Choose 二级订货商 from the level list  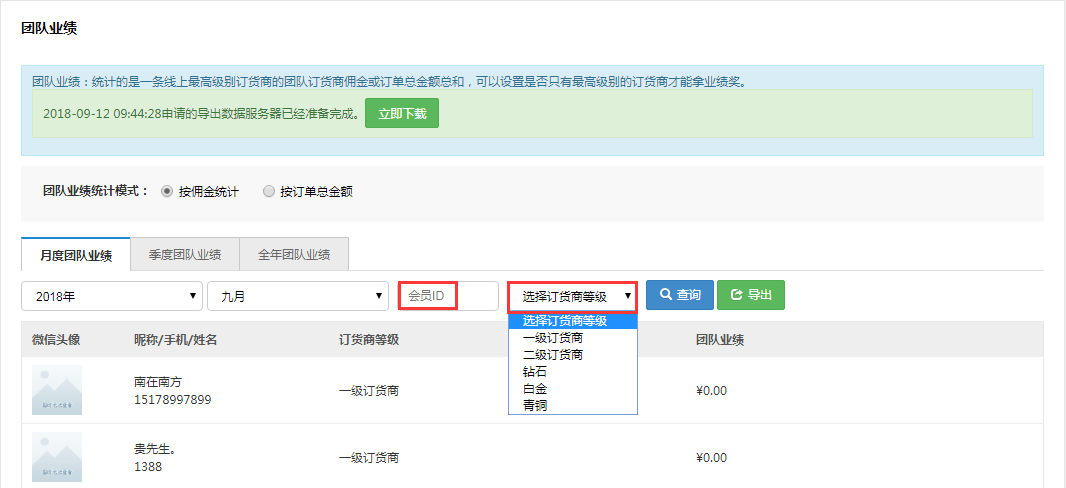[x=553, y=355]
